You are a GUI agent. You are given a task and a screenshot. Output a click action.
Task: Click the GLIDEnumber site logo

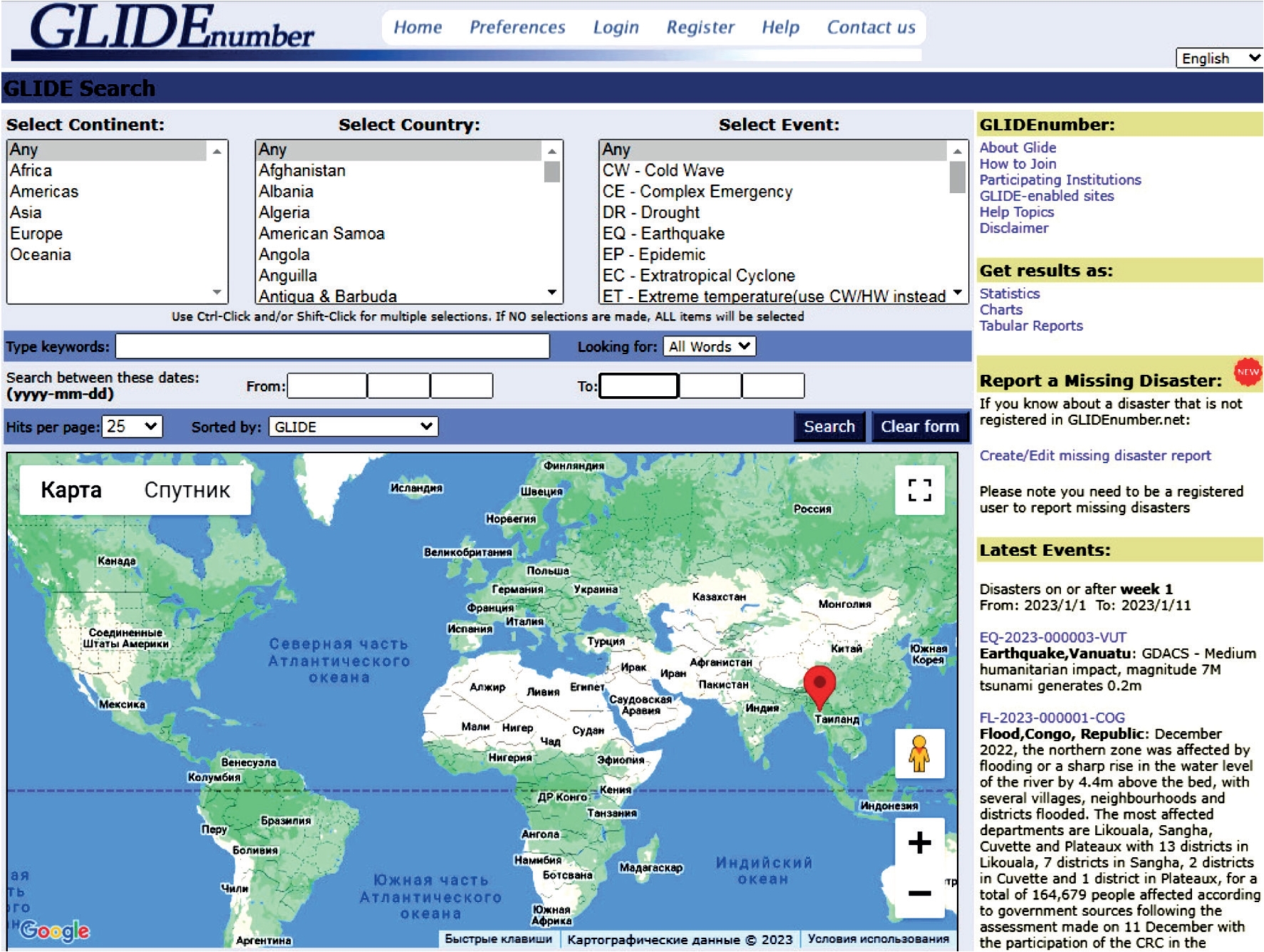pos(172,30)
